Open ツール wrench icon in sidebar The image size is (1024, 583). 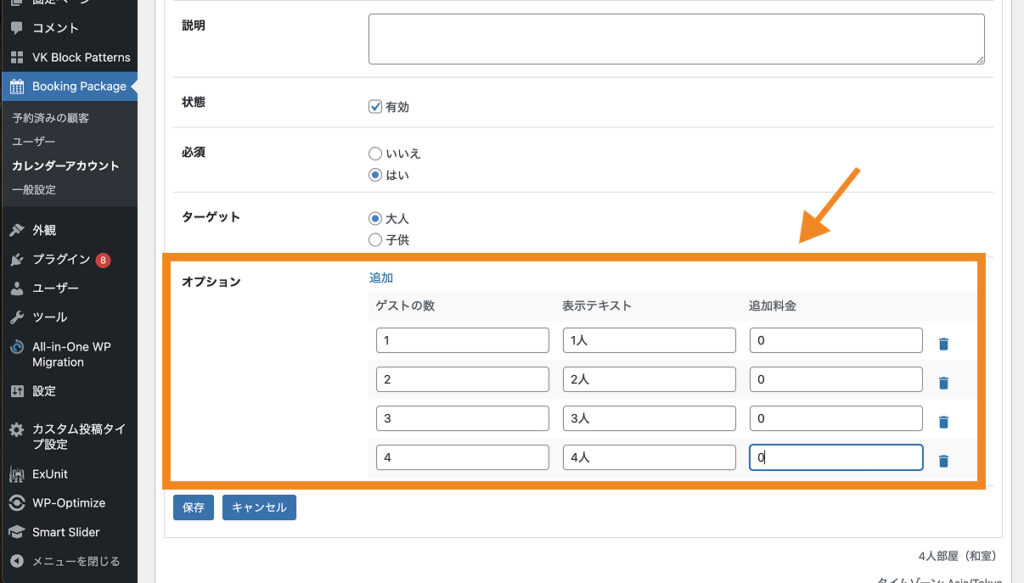[x=17, y=317]
